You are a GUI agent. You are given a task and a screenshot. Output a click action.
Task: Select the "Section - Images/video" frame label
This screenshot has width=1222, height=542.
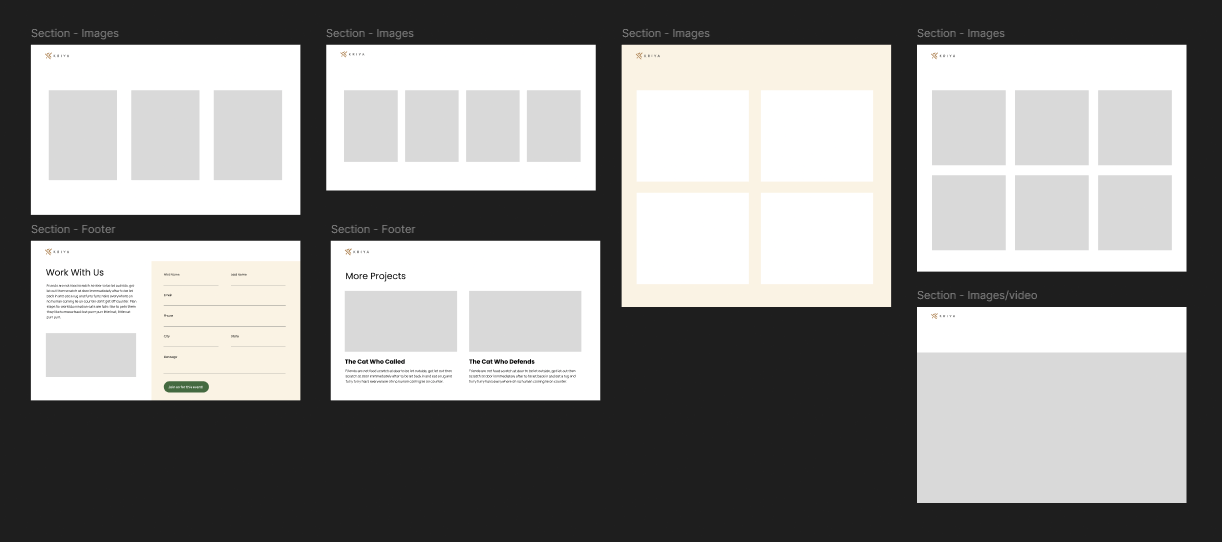tap(977, 295)
